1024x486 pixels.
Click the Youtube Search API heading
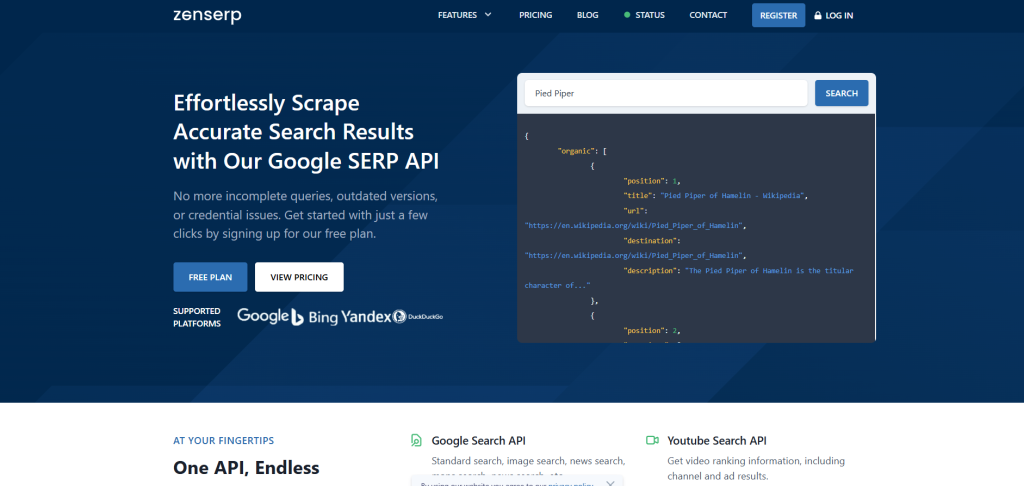tap(716, 440)
